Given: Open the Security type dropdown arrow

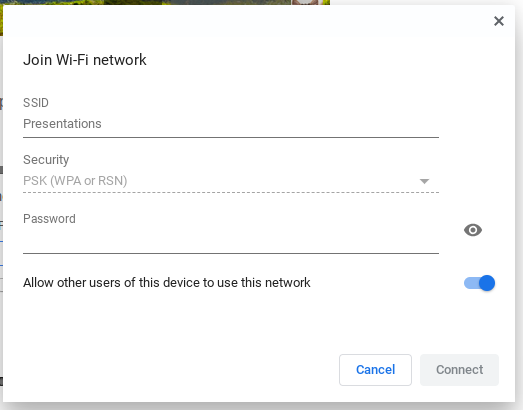Looking at the screenshot, I should [x=424, y=181].
